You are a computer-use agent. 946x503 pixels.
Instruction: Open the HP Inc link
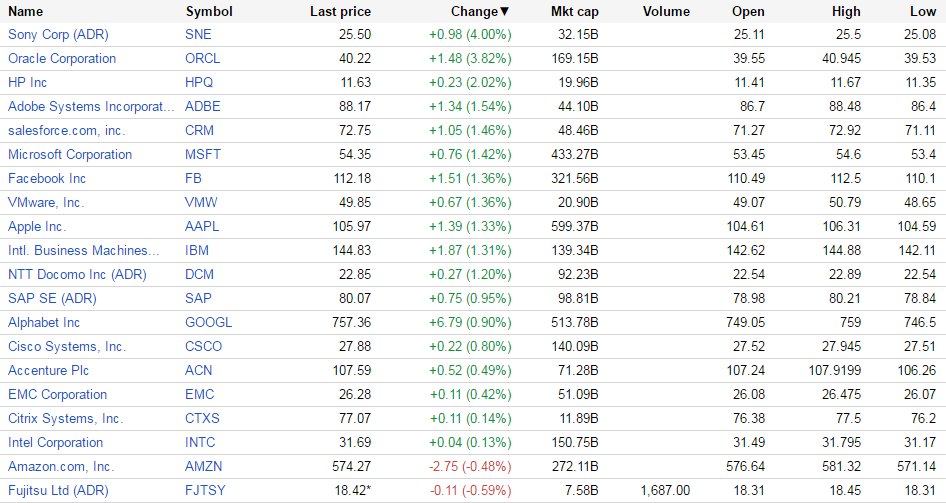28,82
